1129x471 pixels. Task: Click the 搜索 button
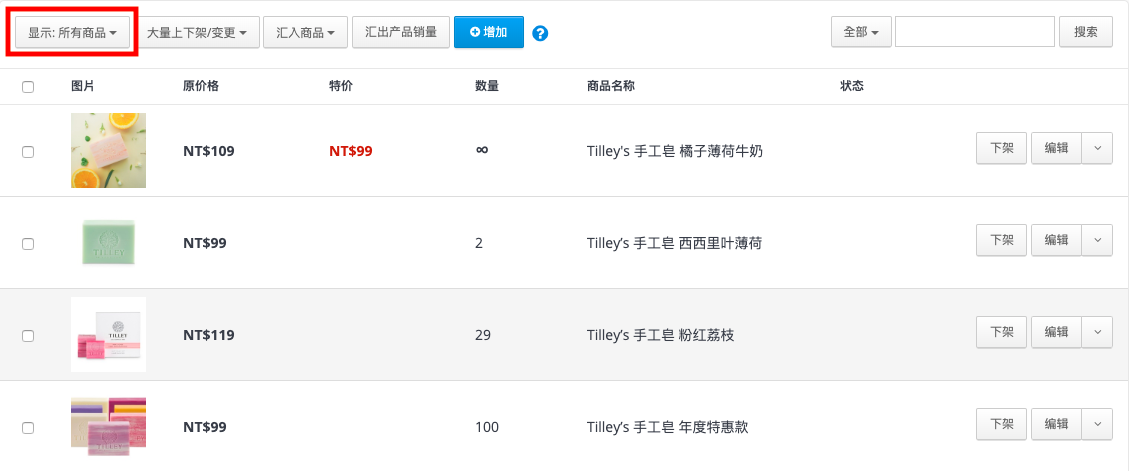point(1086,32)
